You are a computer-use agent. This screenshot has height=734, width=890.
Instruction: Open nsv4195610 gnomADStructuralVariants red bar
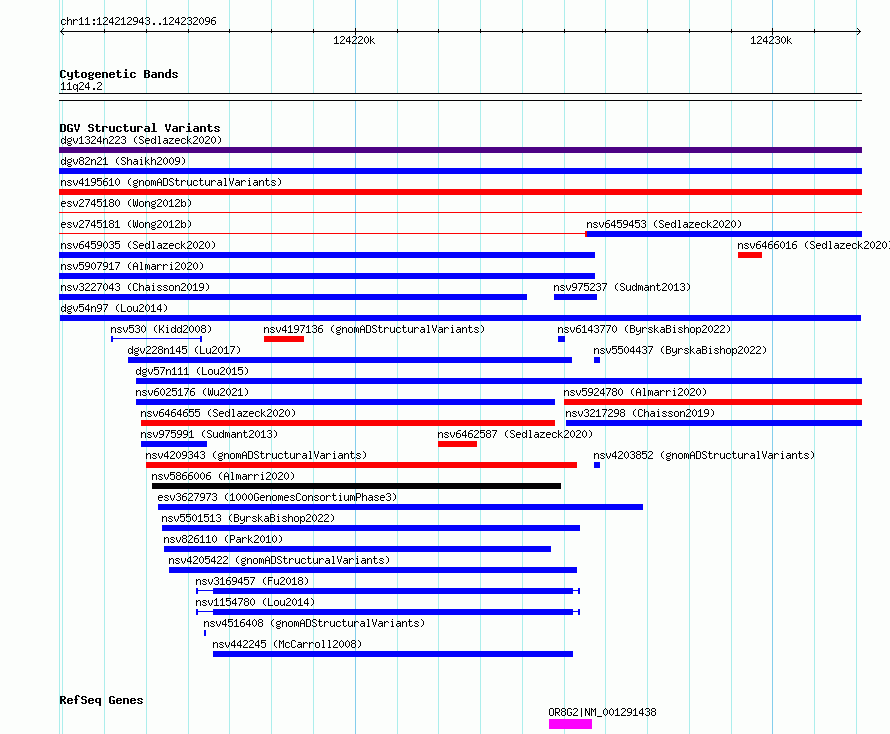pyautogui.click(x=460, y=192)
